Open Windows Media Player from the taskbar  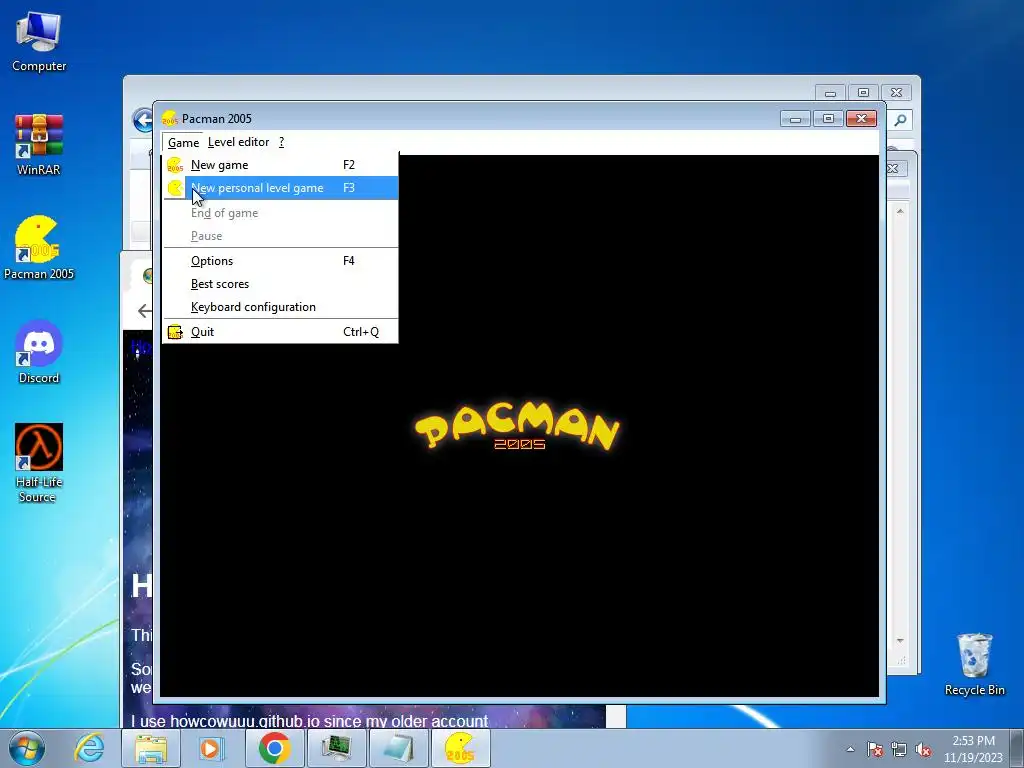pyautogui.click(x=211, y=748)
